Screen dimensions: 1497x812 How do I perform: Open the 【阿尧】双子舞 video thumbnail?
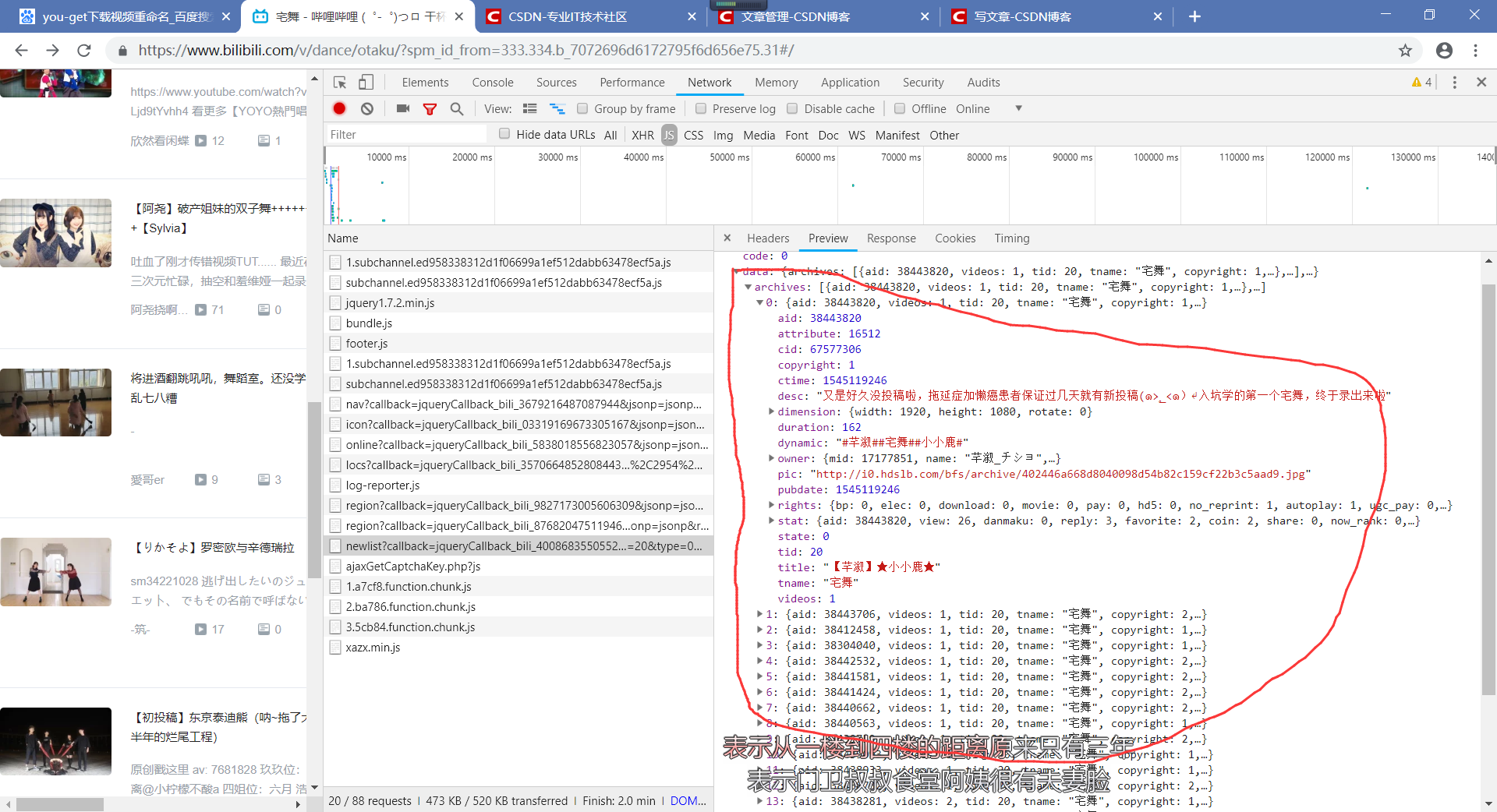[55, 233]
